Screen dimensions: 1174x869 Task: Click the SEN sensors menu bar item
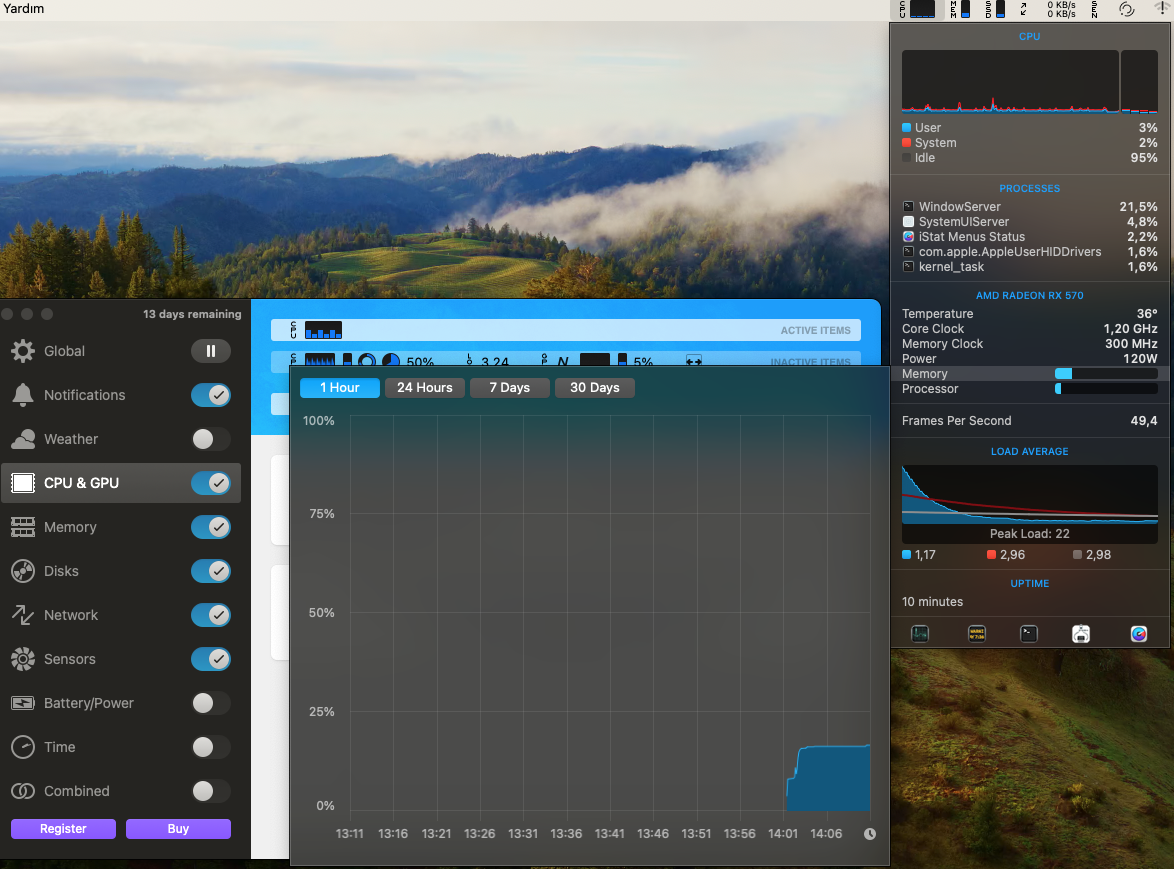pyautogui.click(x=1094, y=9)
